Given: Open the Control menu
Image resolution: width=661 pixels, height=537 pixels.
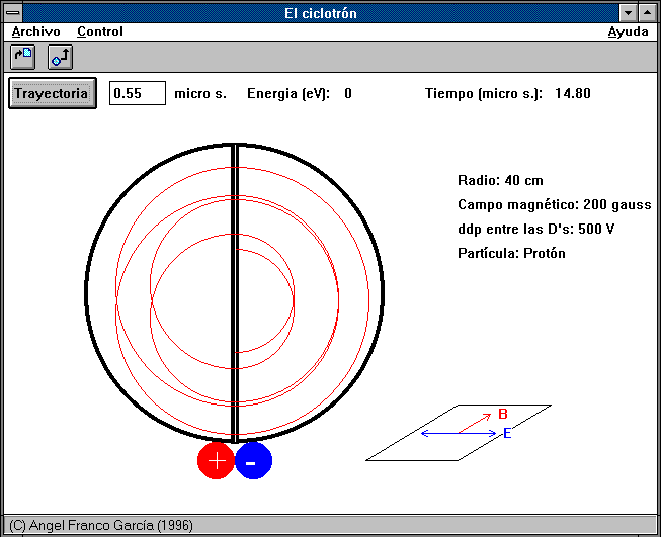Looking at the screenshot, I should tap(100, 32).
